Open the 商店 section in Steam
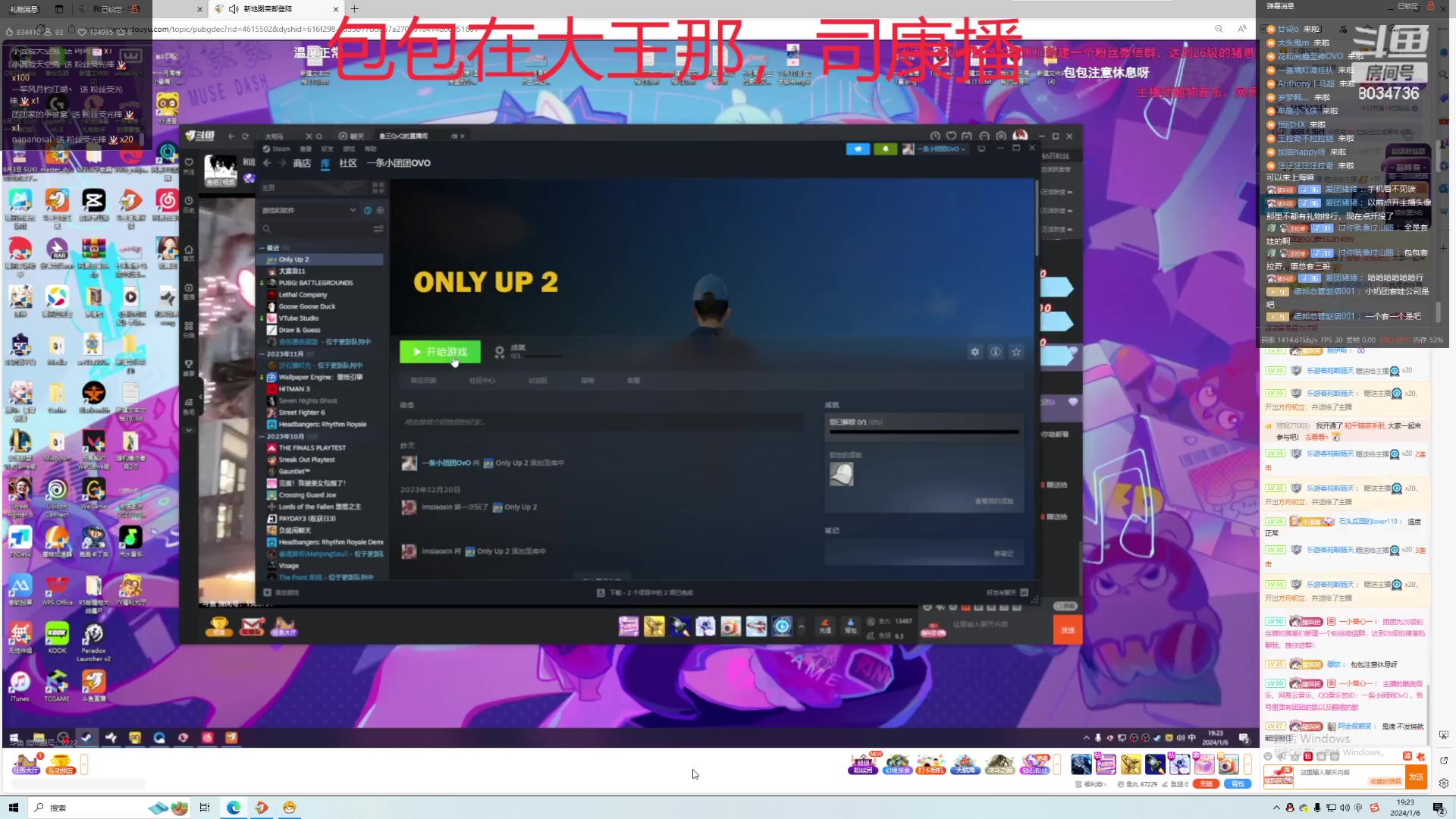This screenshot has width=1456, height=819. pos(302,163)
